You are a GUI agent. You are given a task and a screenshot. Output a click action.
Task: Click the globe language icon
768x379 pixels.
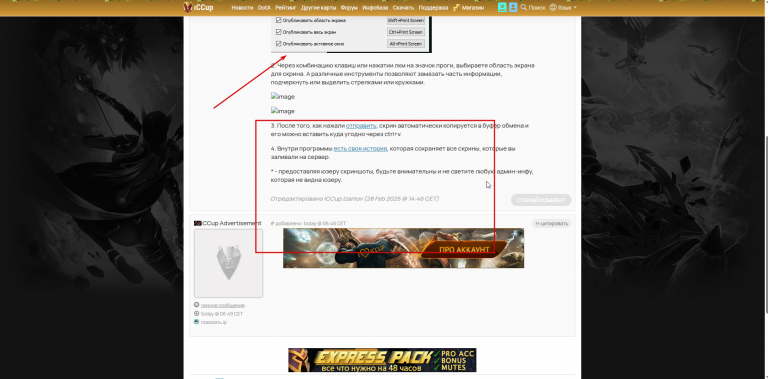click(x=553, y=7)
